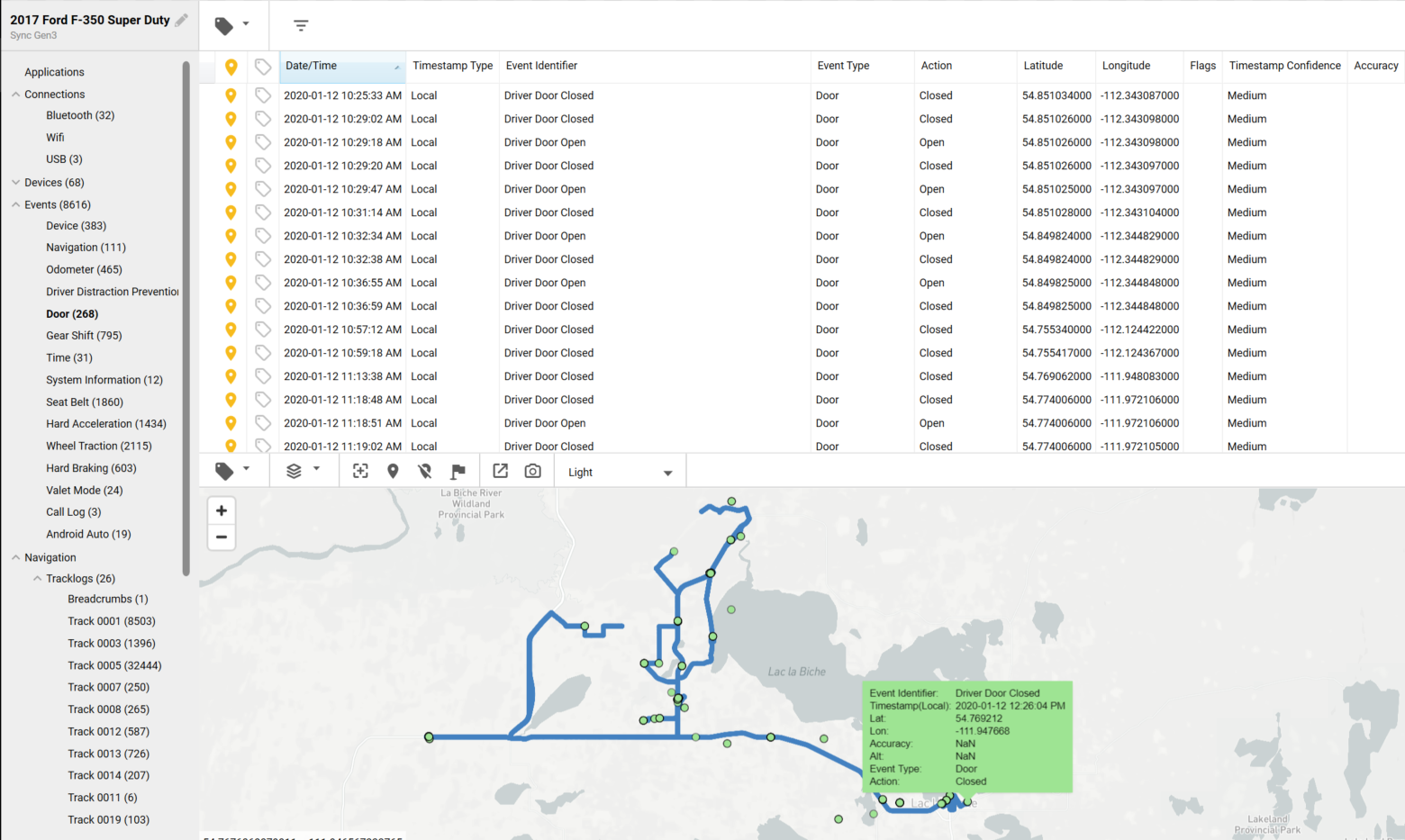This screenshot has width=1405, height=840.
Task: Click the fit-to-bounds icon on map toolbar
Action: [360, 470]
